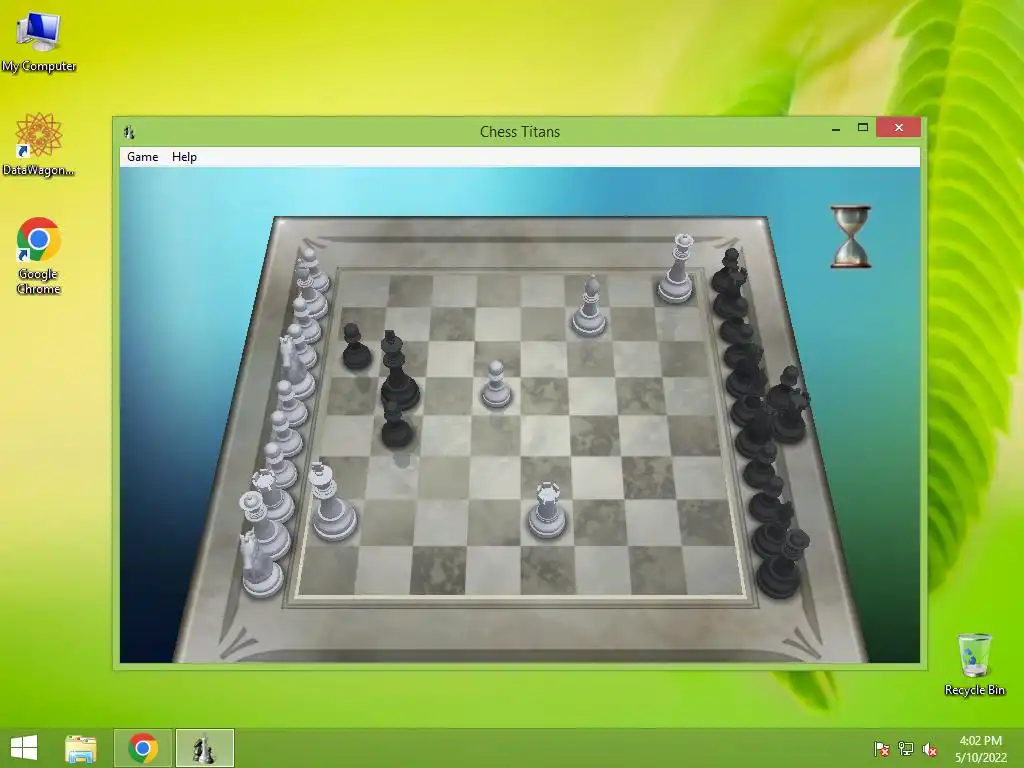1024x768 pixels.
Task: Maximize the Chess Titans window
Action: click(863, 128)
